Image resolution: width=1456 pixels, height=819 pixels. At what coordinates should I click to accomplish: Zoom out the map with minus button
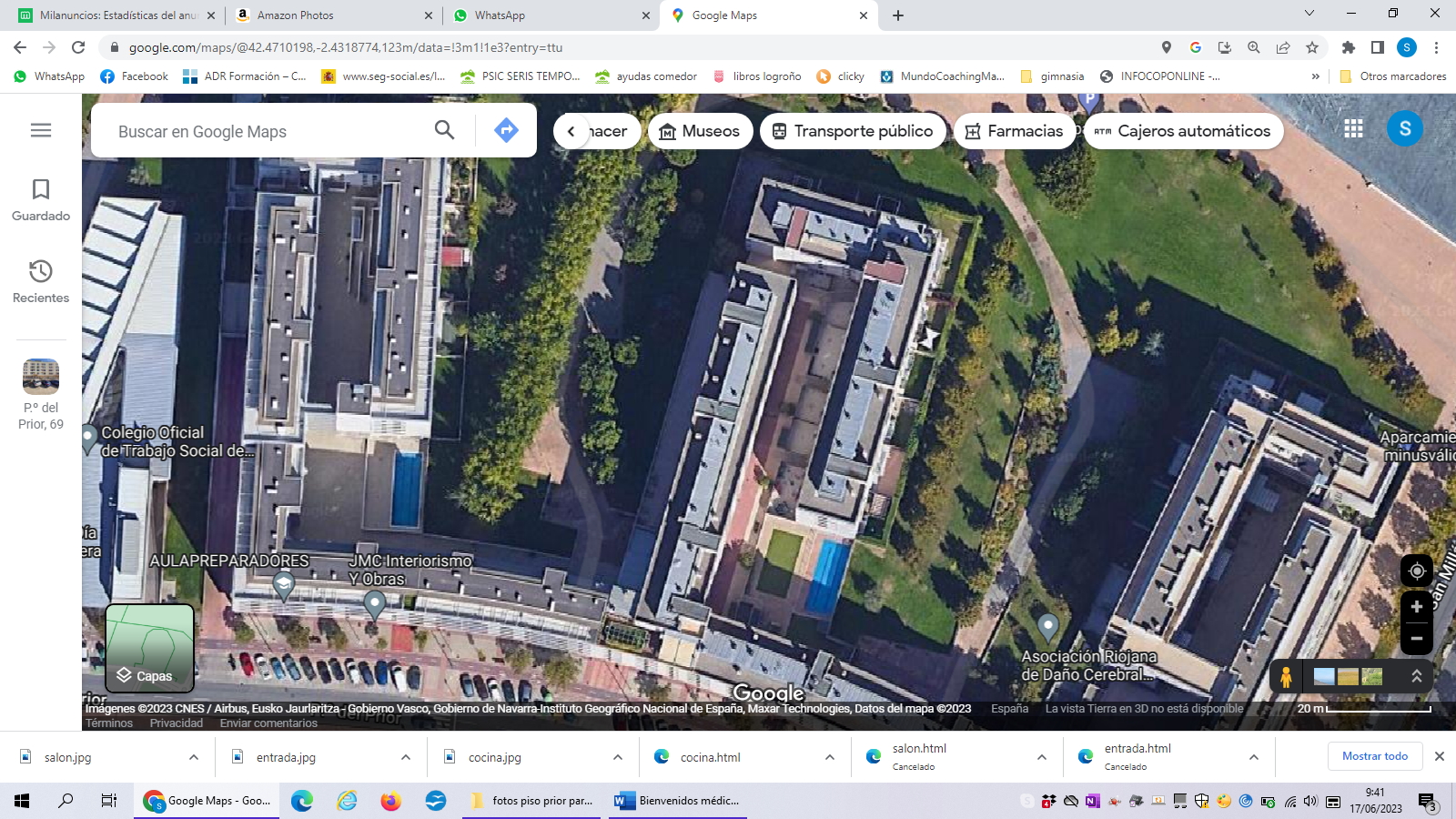pos(1416,638)
